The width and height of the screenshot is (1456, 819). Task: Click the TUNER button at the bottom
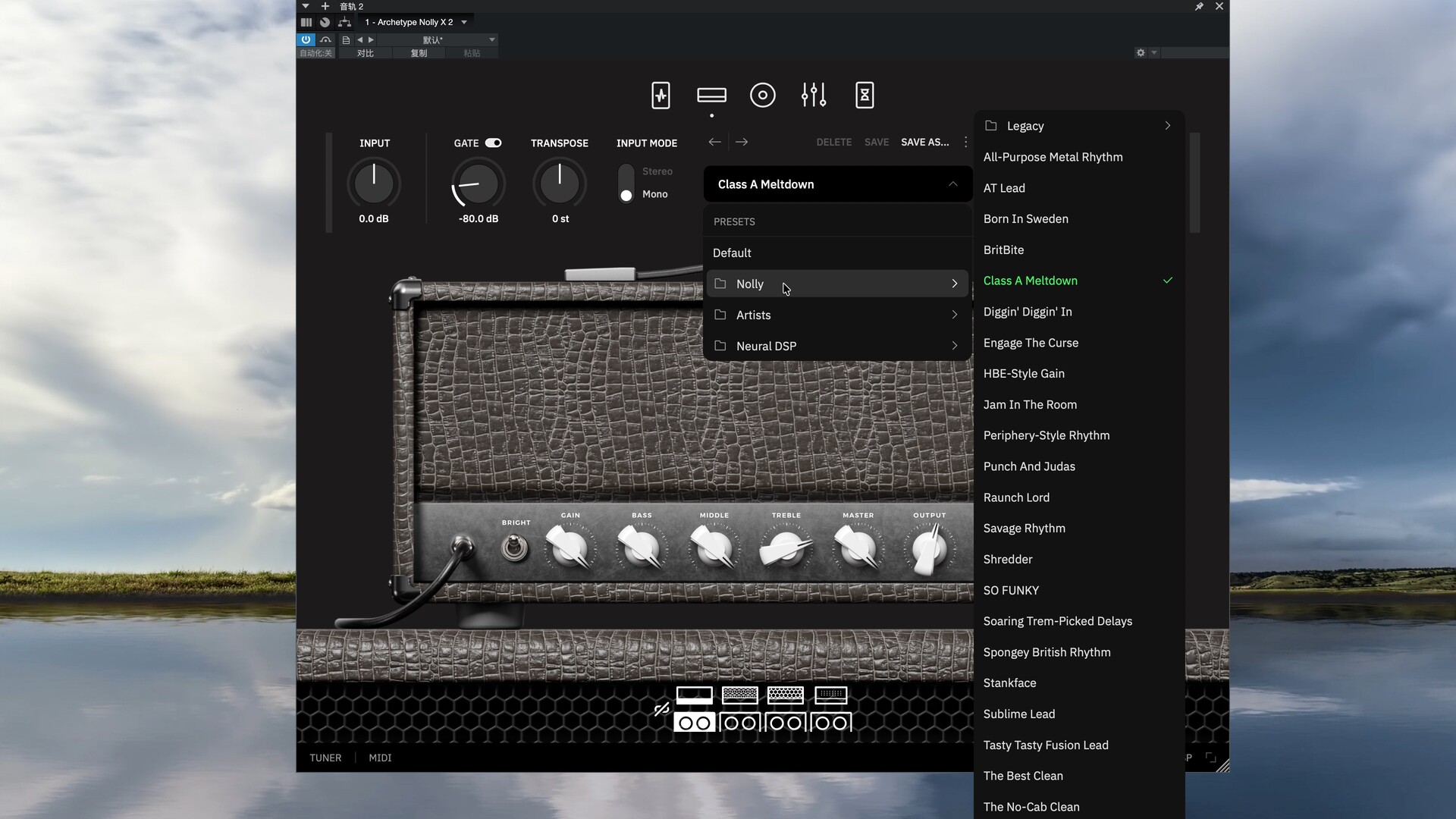pos(325,758)
